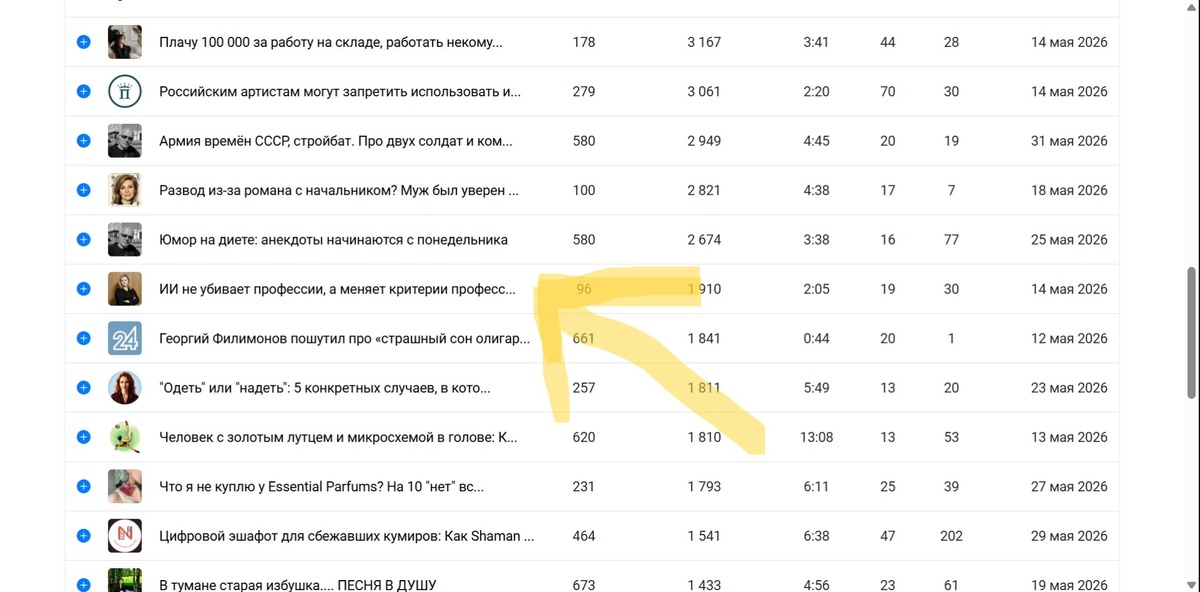
Task: Click avatar next to 'Что я не куплю у Essential Parfums'
Action: point(124,487)
